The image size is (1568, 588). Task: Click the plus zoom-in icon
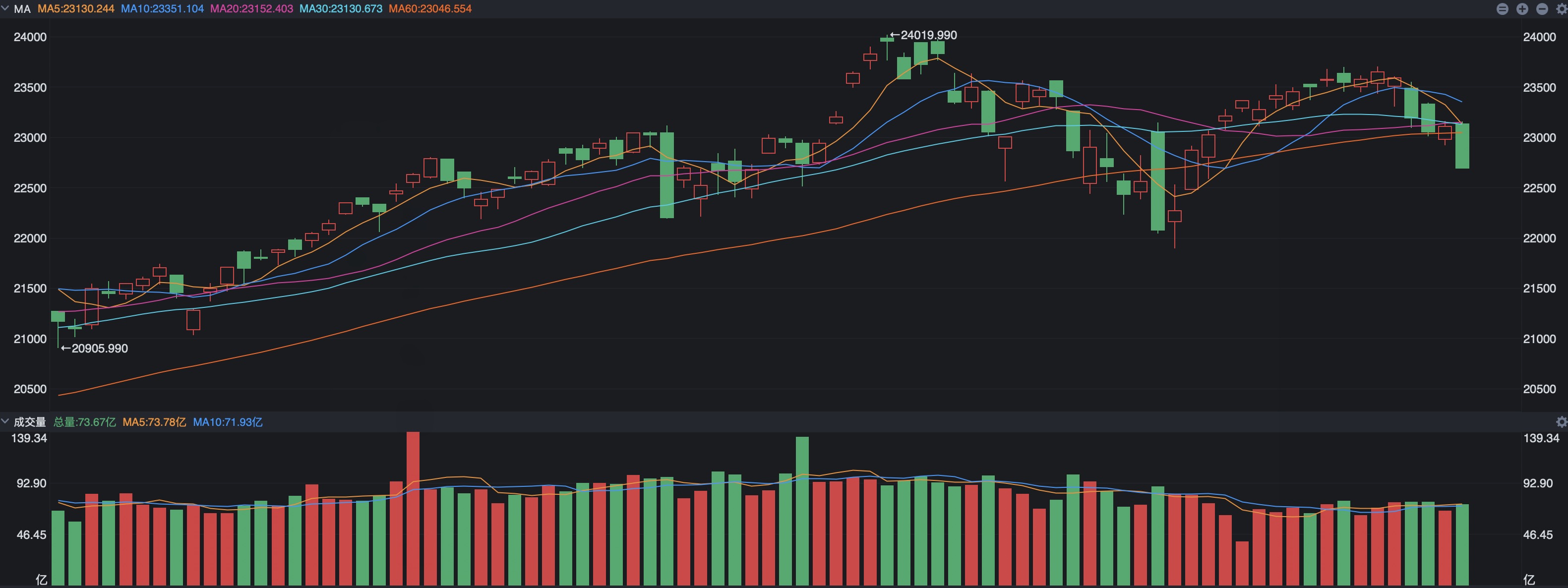(x=1522, y=8)
